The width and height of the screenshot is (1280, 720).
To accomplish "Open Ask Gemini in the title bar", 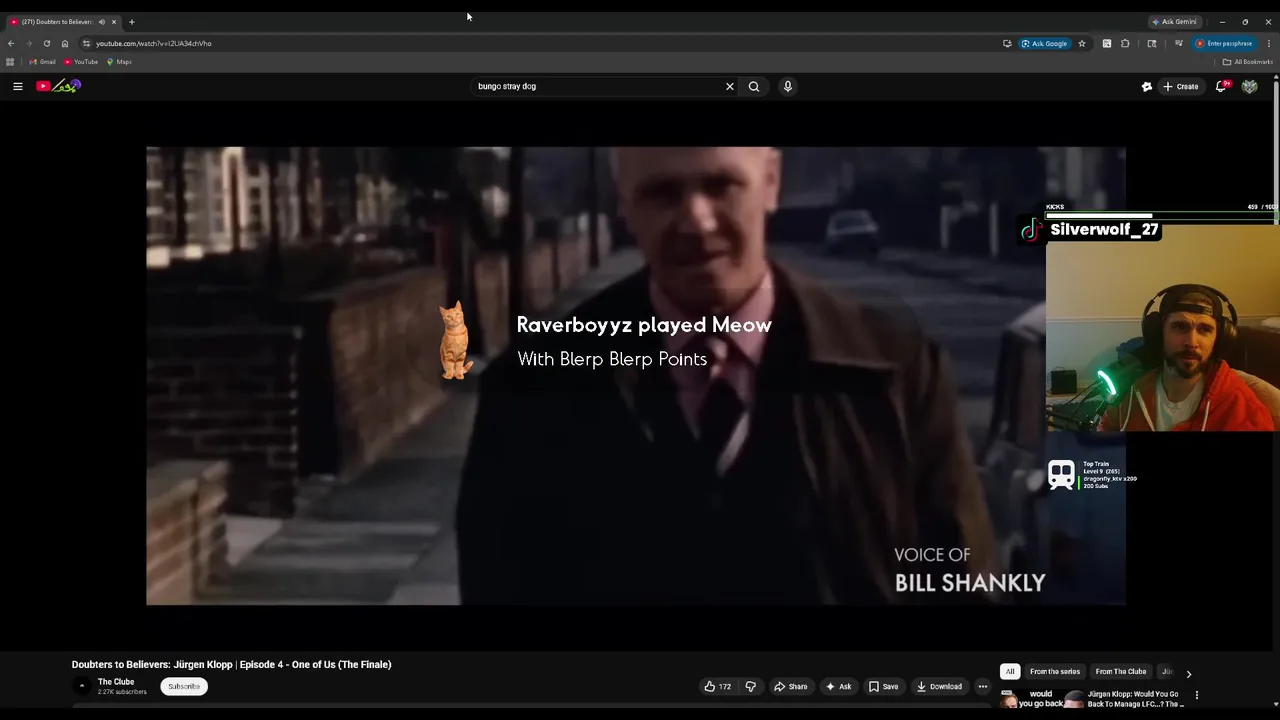I will (1174, 22).
